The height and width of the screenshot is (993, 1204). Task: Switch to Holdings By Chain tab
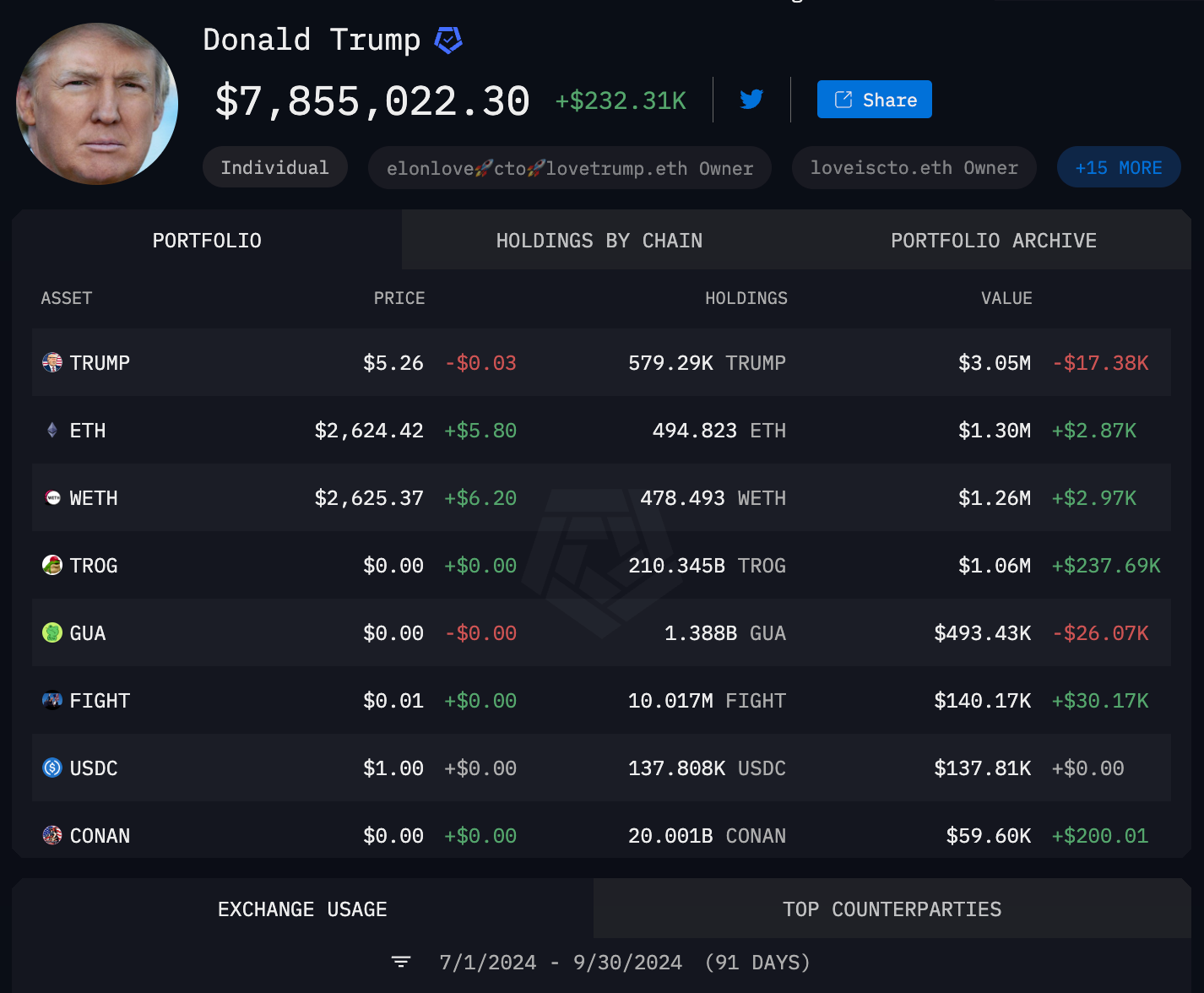pos(599,241)
